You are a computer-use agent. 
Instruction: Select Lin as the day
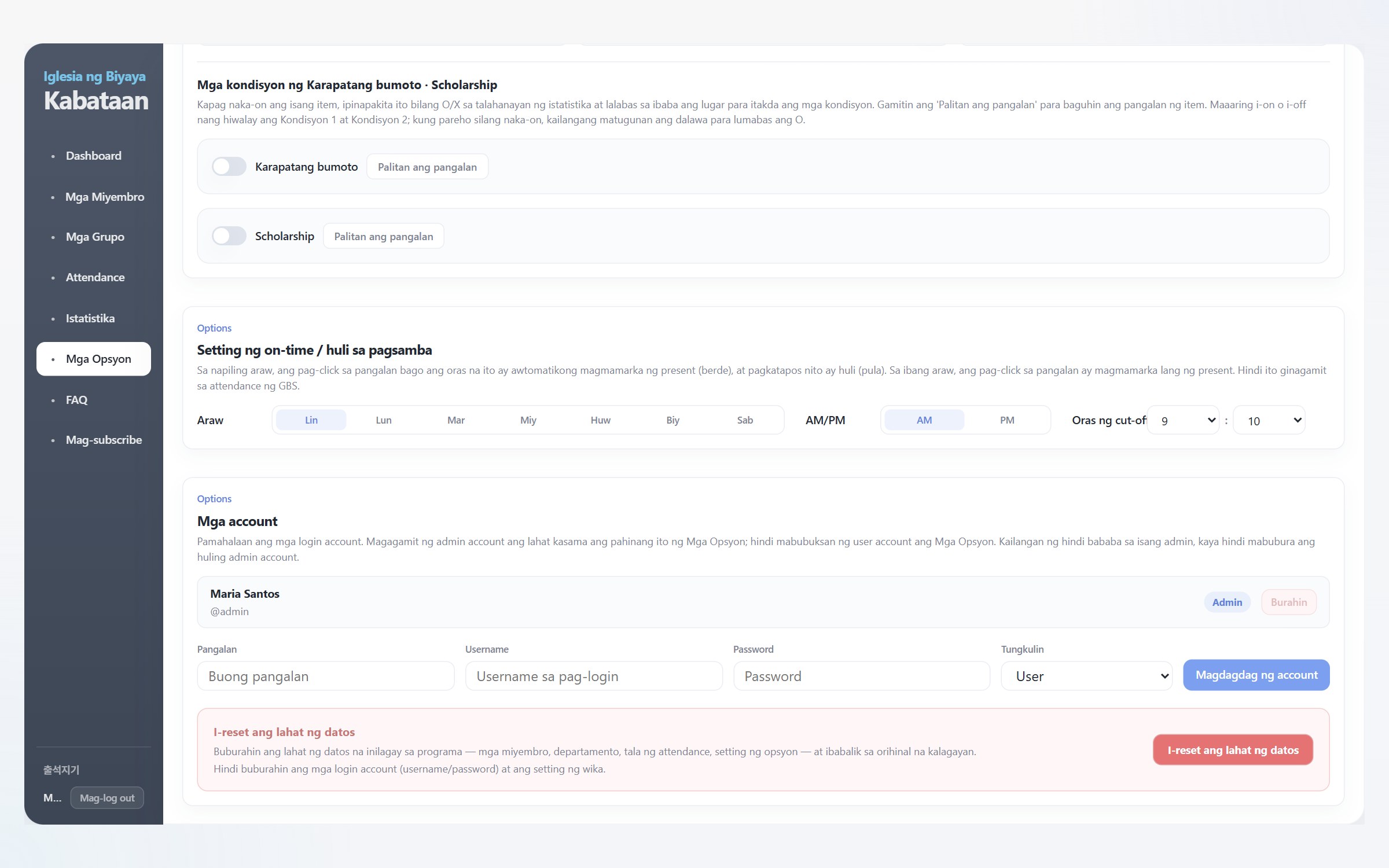tap(311, 420)
